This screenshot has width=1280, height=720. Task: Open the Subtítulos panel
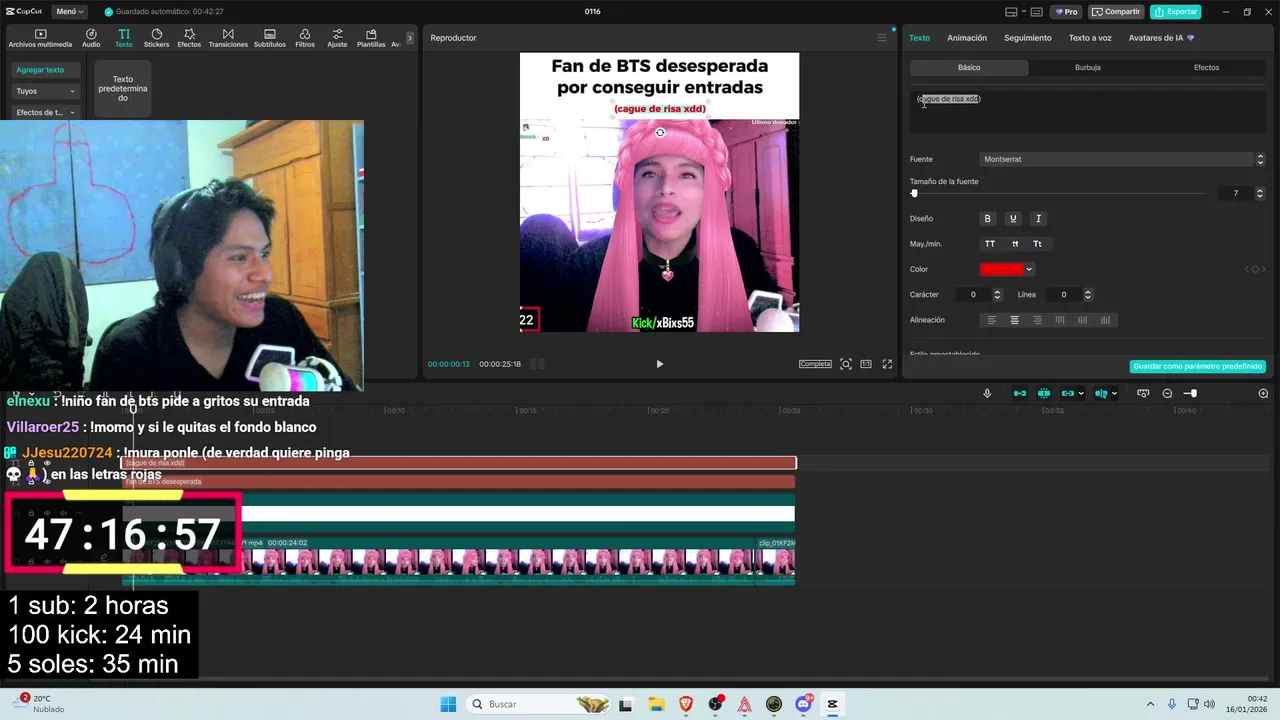point(269,38)
